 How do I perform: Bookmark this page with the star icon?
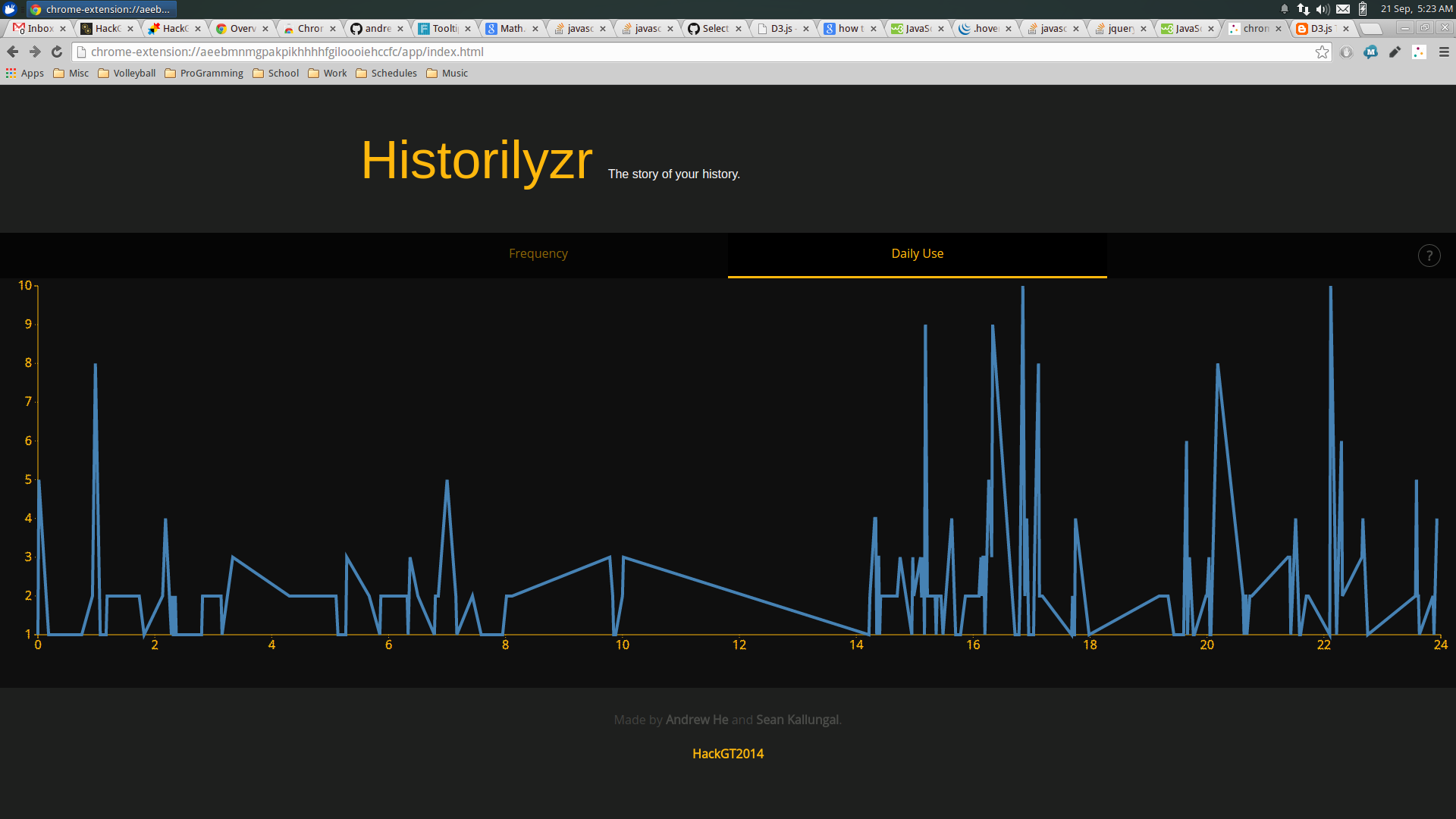[1322, 52]
